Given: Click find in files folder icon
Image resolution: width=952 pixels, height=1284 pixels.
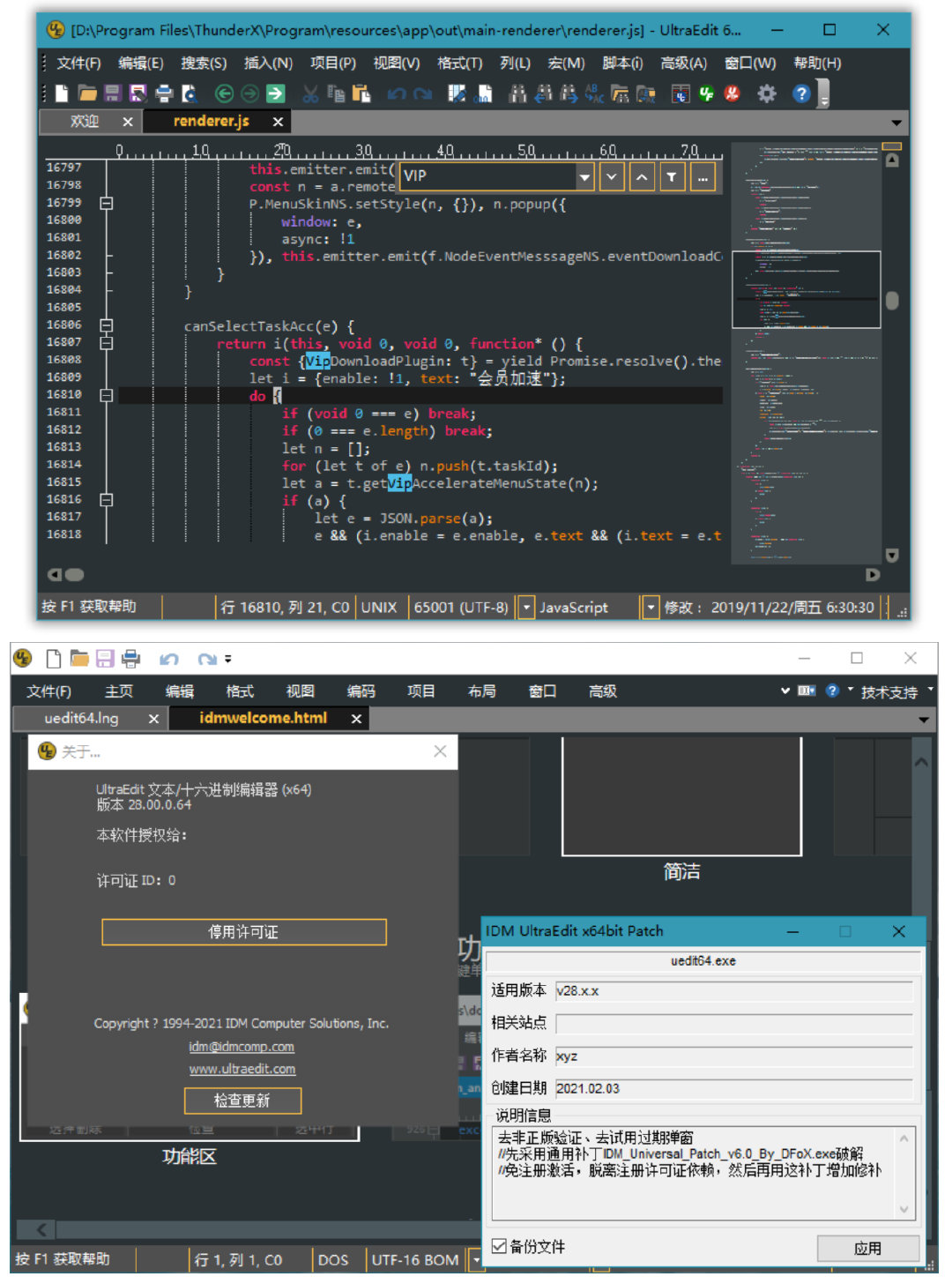Looking at the screenshot, I should click(x=621, y=93).
